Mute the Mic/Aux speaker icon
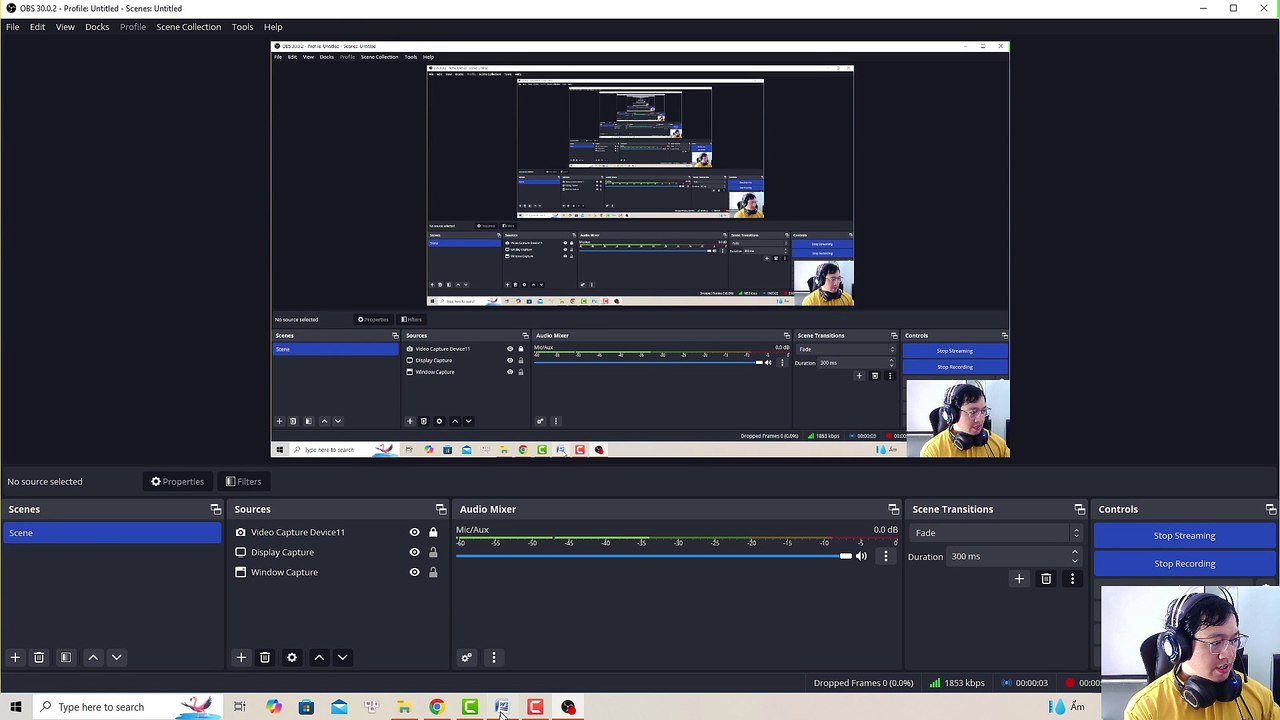Viewport: 1280px width, 720px height. tap(861, 556)
